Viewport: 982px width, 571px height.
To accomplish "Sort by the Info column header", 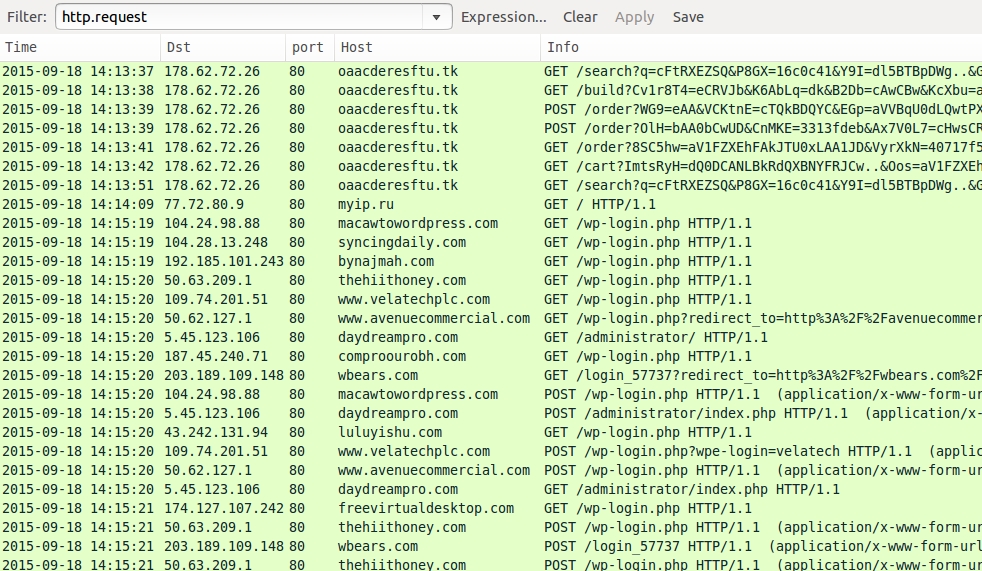I will 760,47.
